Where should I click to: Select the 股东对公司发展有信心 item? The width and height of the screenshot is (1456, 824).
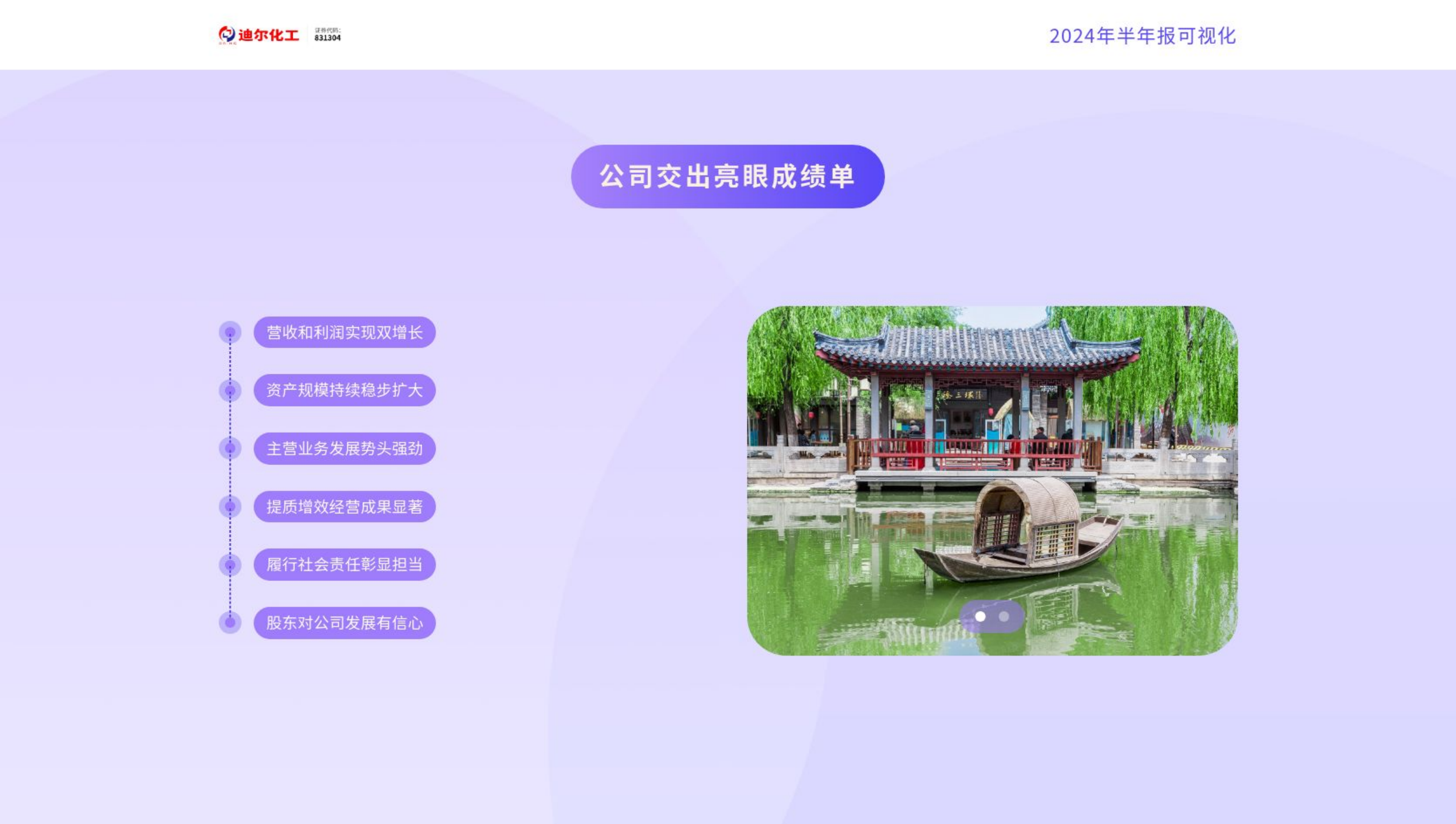pos(344,623)
